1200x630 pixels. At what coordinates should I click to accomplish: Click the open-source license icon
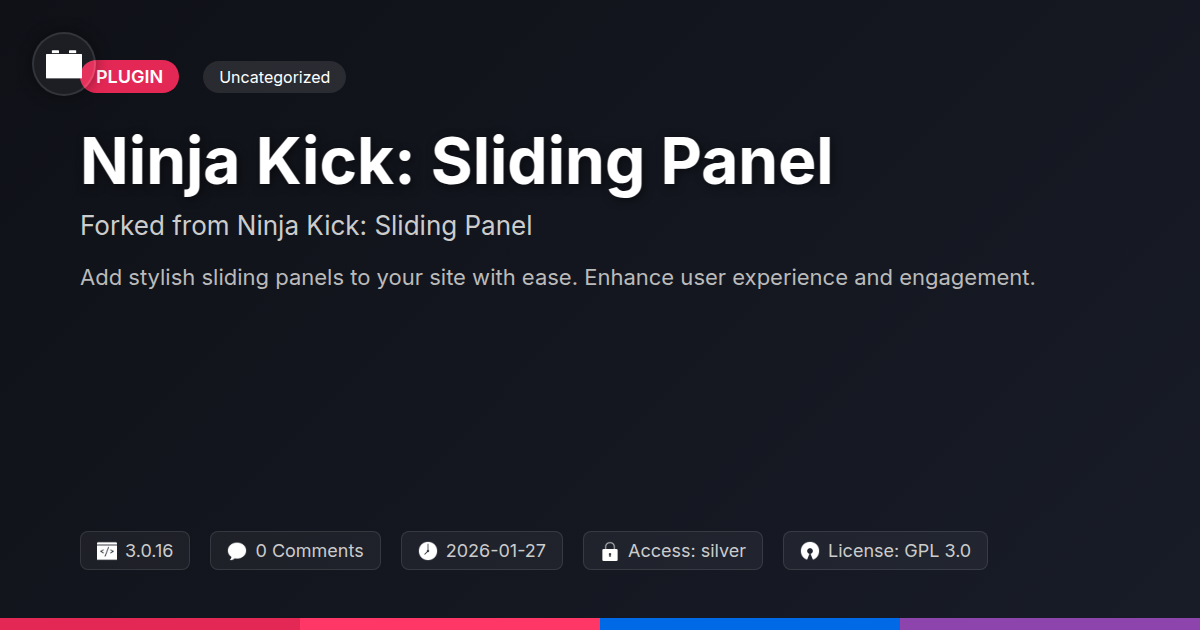810,551
